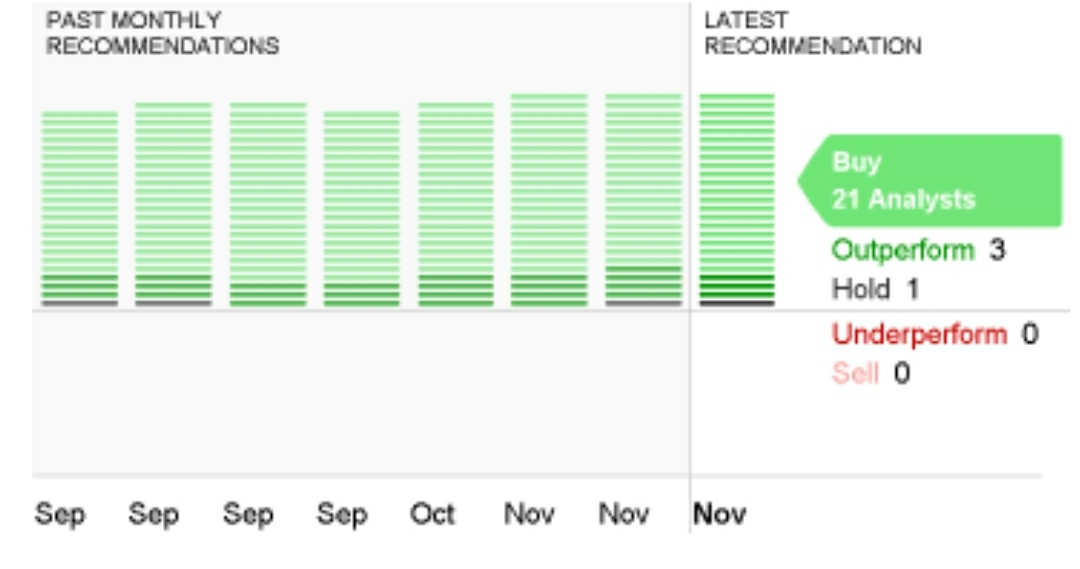Select the second Nov past recommendations bar

[x=643, y=200]
